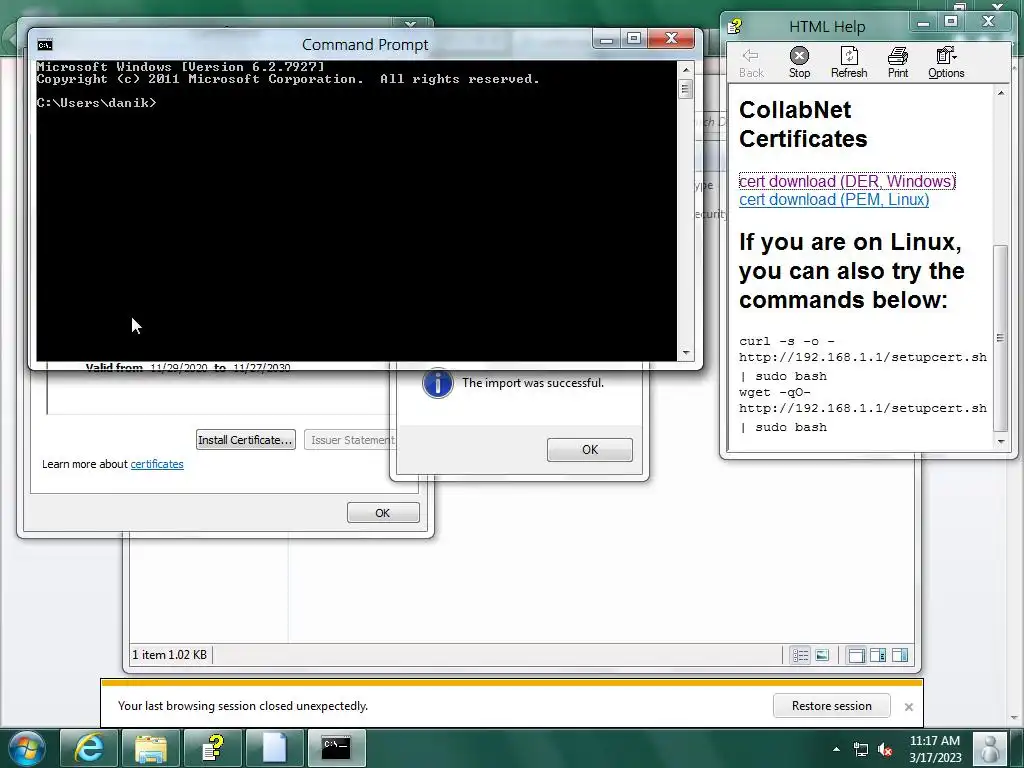
Task: Click the HTML Help title bar icon
Action: pos(735,26)
